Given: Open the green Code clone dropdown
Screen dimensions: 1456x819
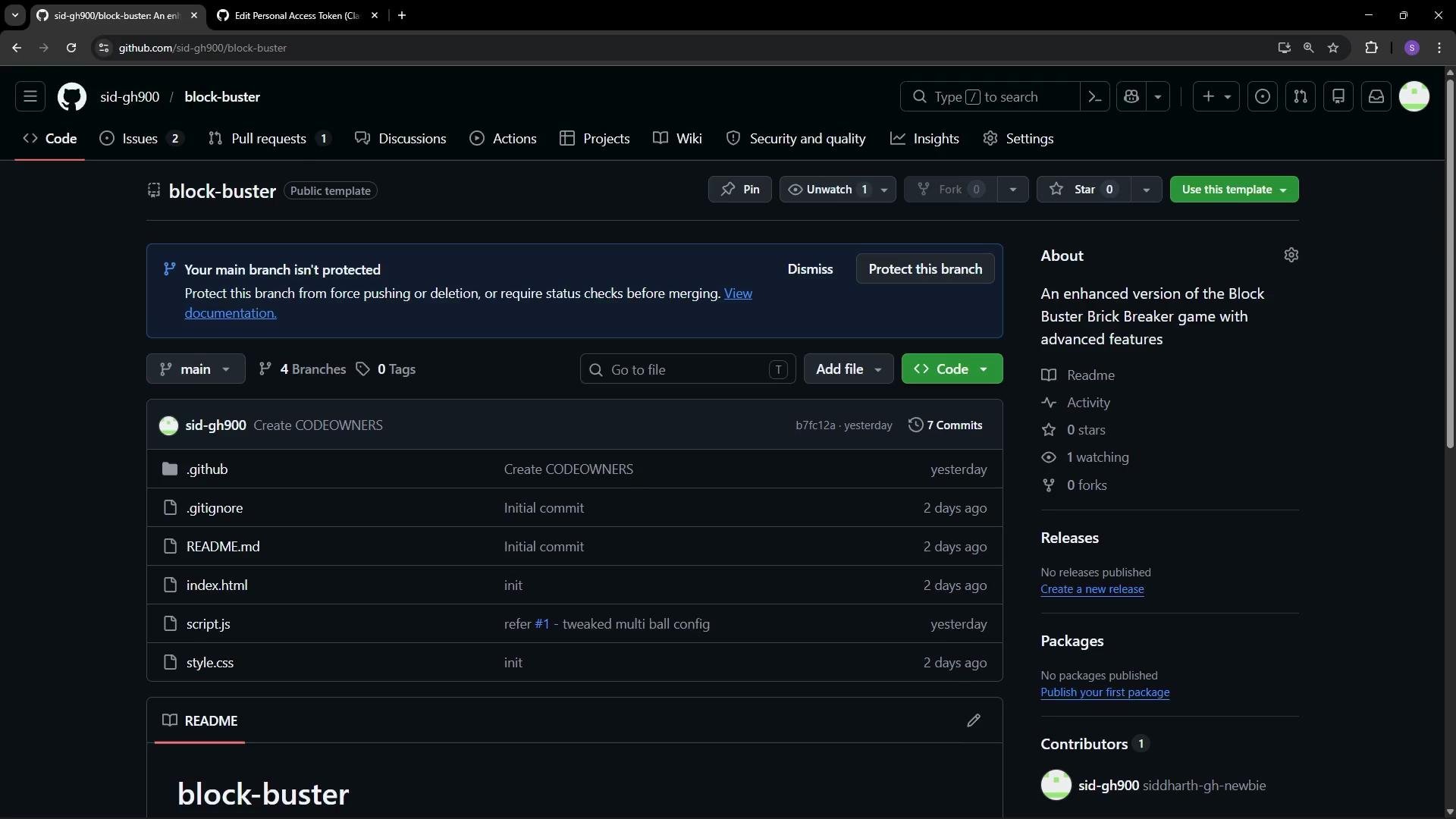Looking at the screenshot, I should (952, 369).
